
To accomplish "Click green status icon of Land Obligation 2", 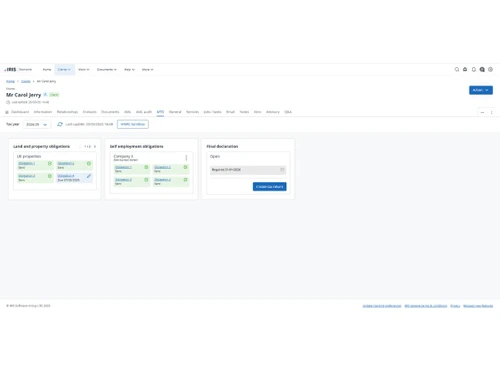I will [89, 163].
